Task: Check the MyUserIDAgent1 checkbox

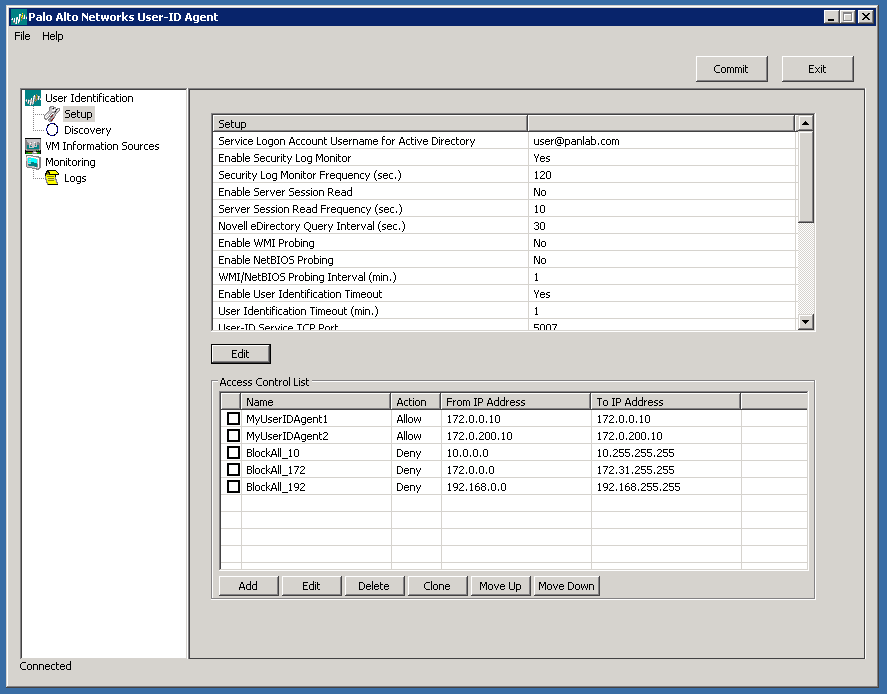Action: 233,419
